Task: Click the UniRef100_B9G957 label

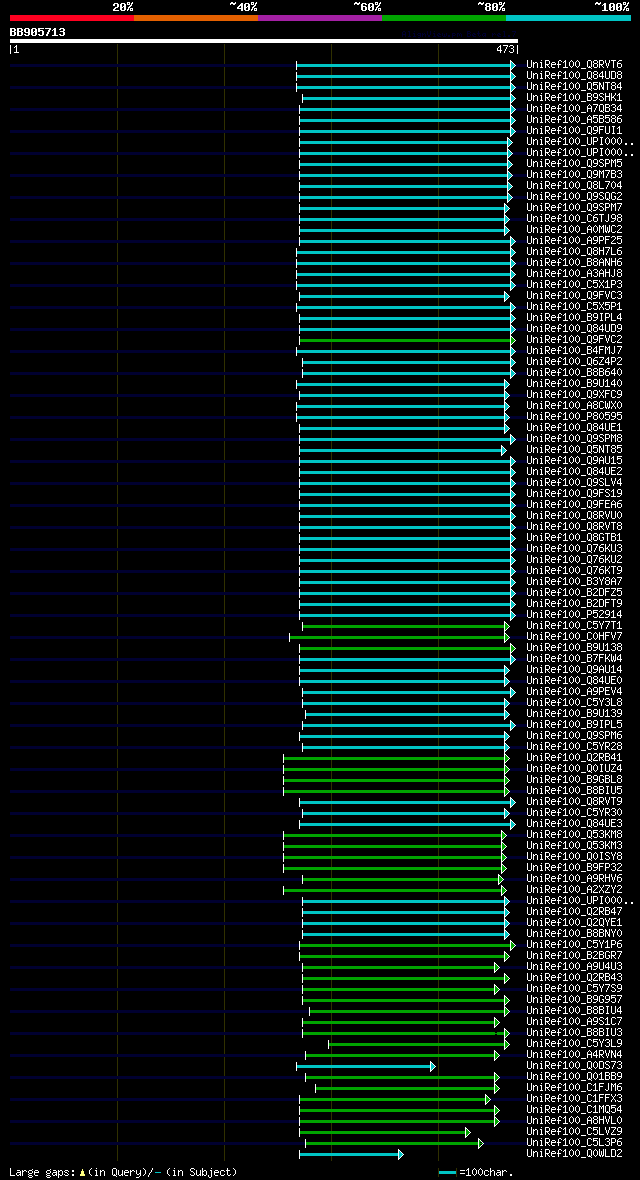Action: [x=574, y=999]
